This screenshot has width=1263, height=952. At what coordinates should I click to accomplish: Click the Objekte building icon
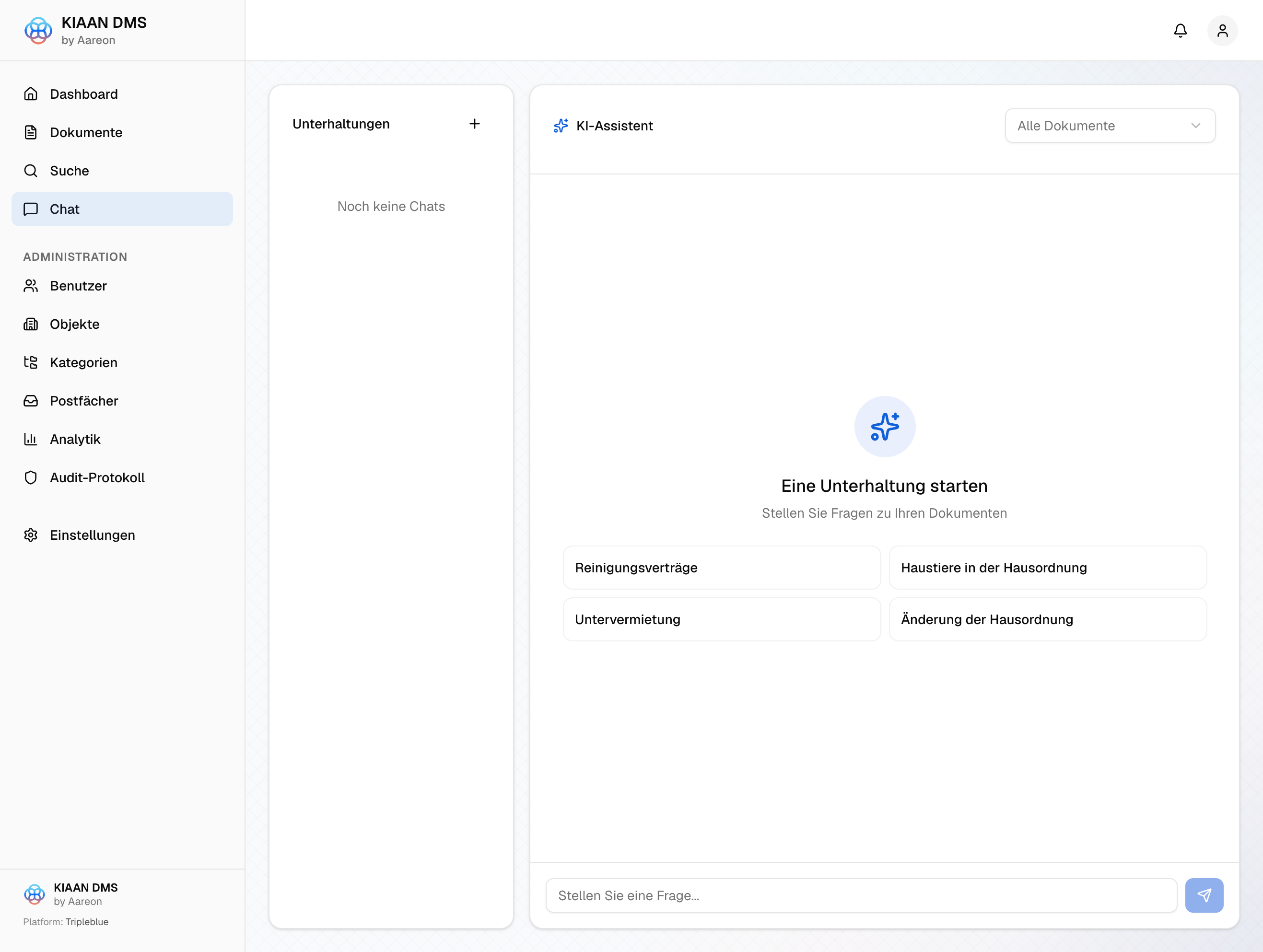(x=31, y=324)
